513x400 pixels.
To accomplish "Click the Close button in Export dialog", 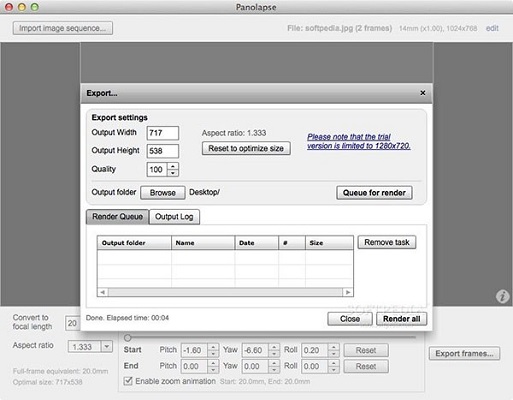I will coord(350,319).
